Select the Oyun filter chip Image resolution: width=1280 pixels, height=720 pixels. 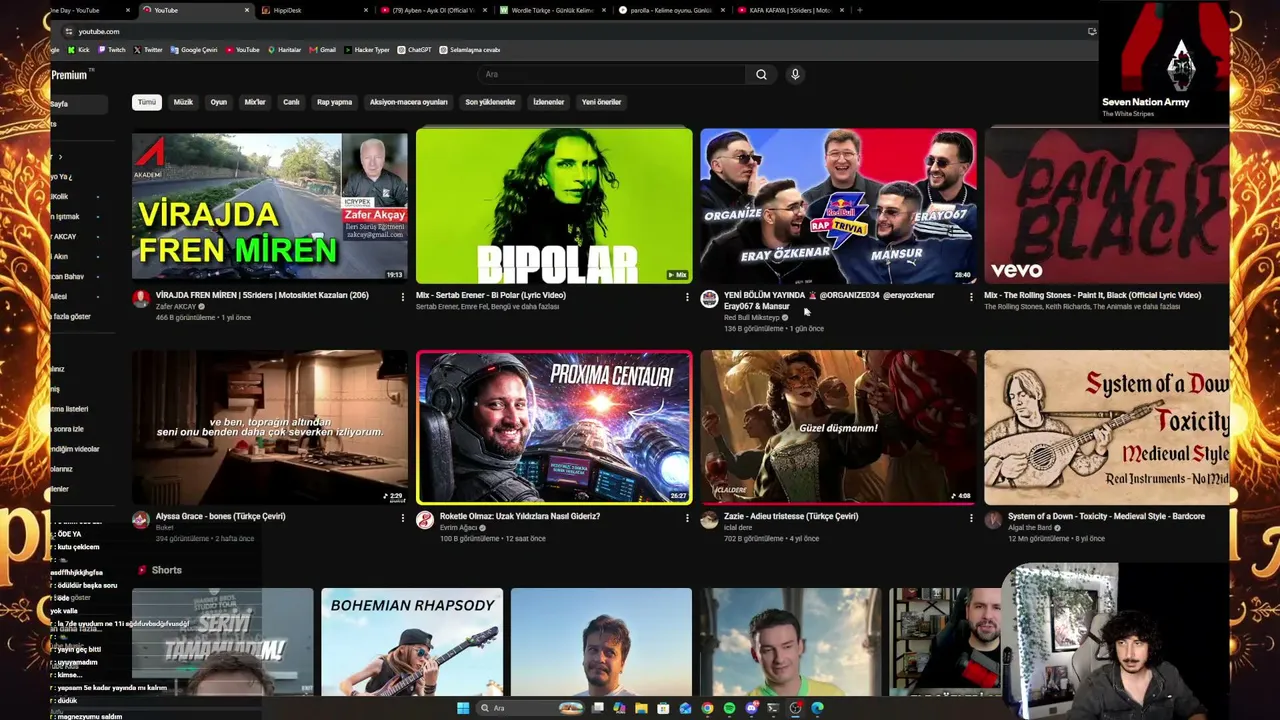point(219,102)
